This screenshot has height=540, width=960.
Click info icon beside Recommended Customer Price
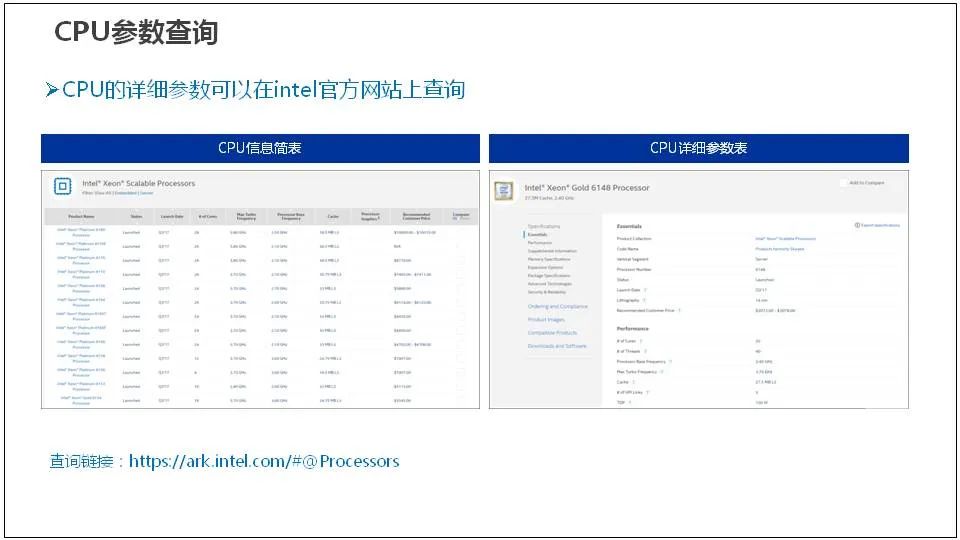pos(680,310)
